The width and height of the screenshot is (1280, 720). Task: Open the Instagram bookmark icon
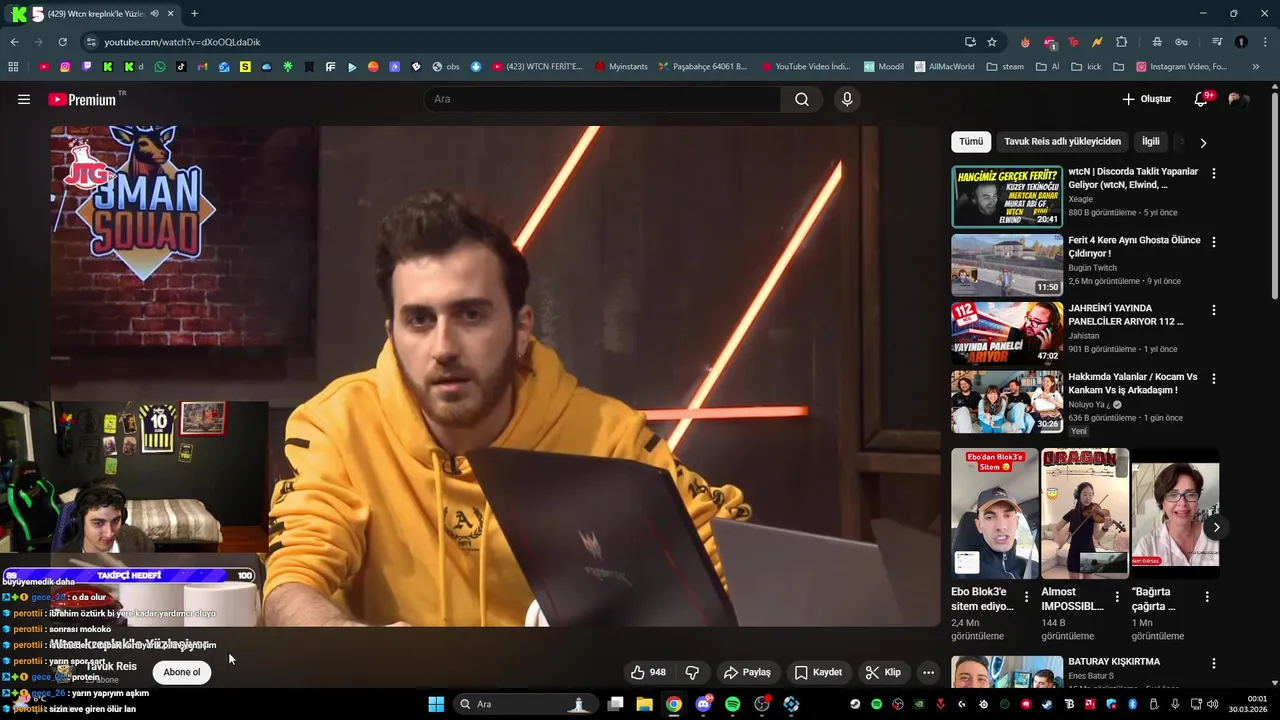[65, 67]
